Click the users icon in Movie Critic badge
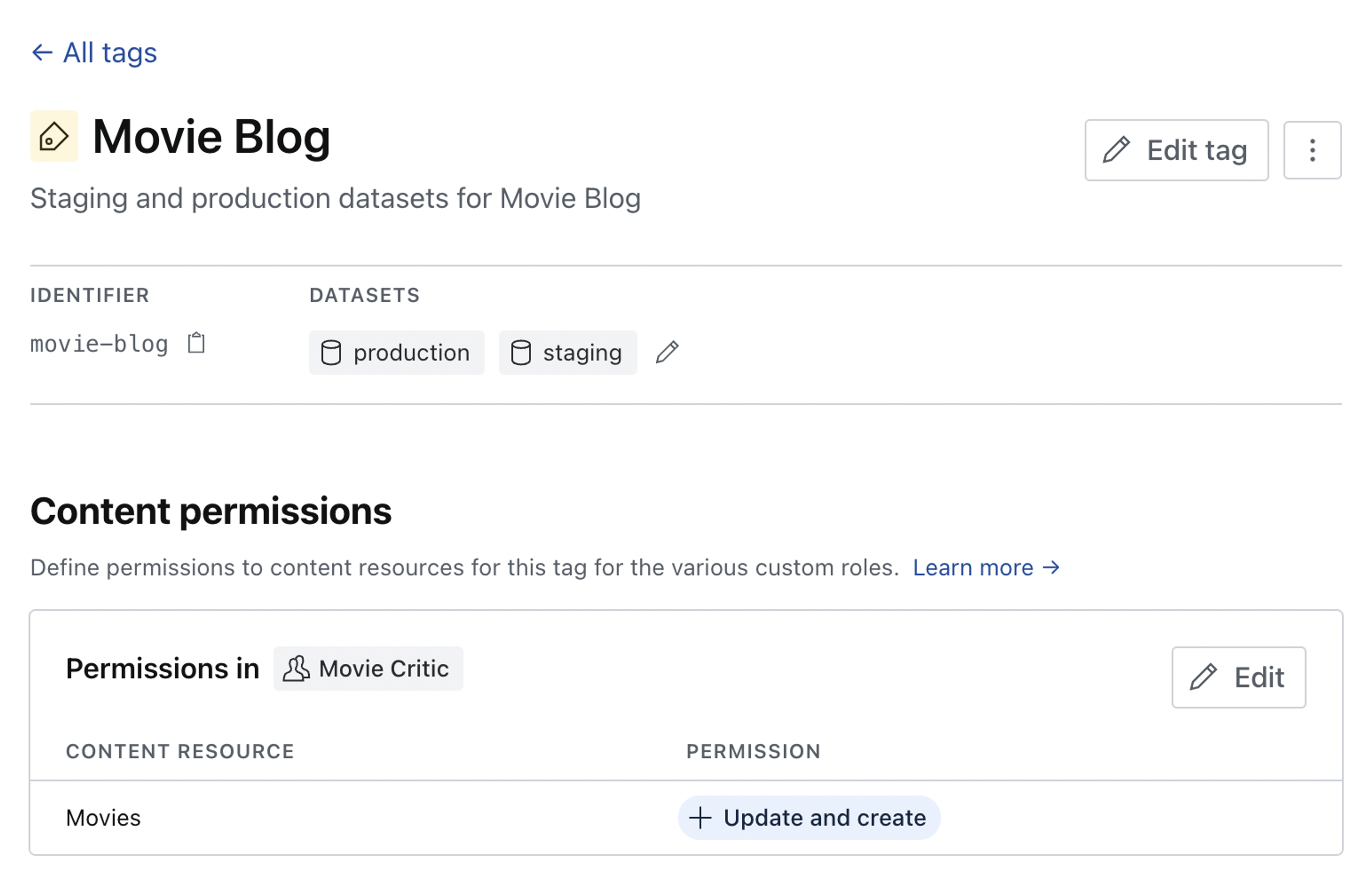The image size is (1372, 877). point(296,669)
